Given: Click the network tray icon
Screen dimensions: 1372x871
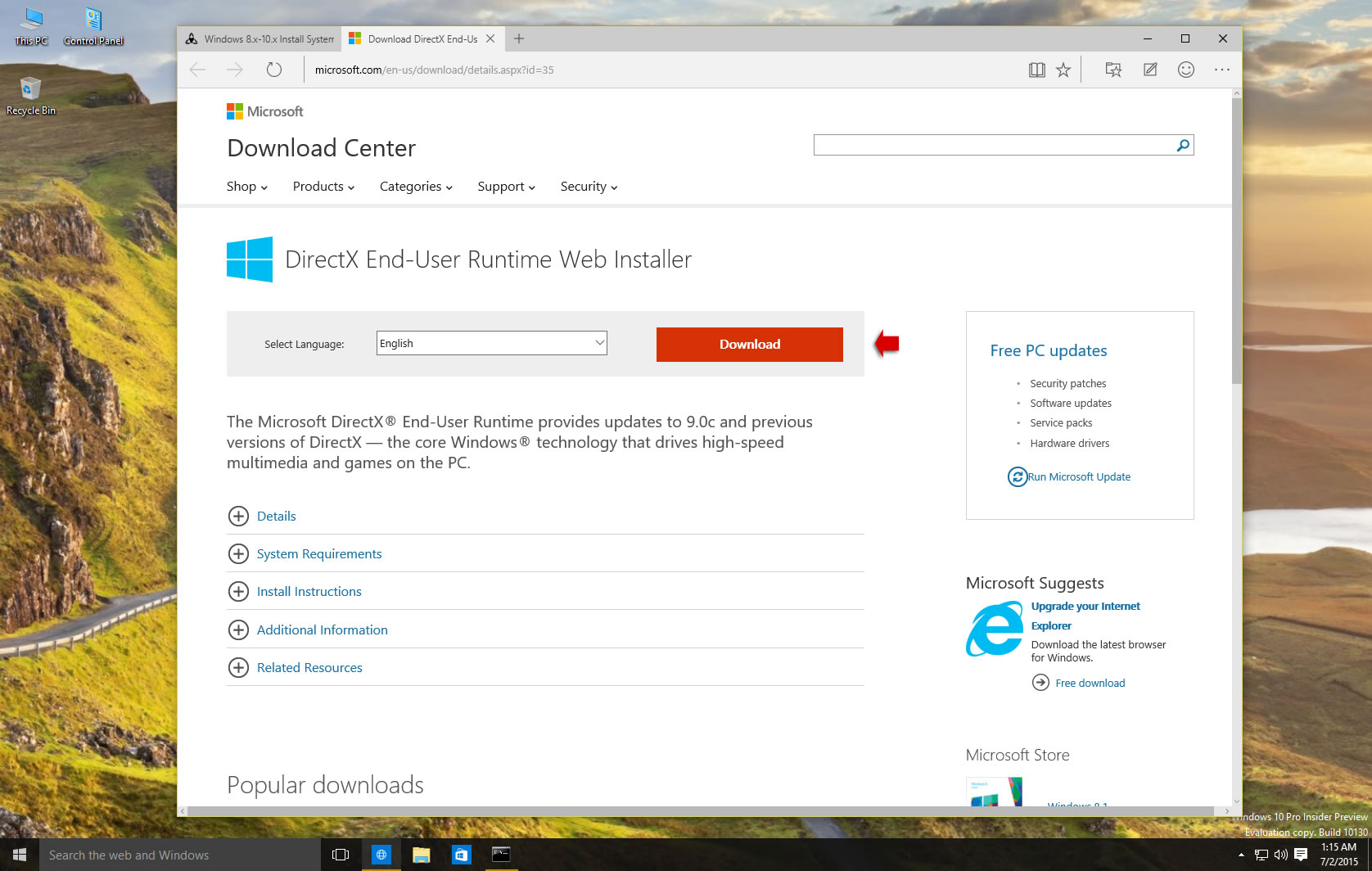Looking at the screenshot, I should (x=1261, y=855).
